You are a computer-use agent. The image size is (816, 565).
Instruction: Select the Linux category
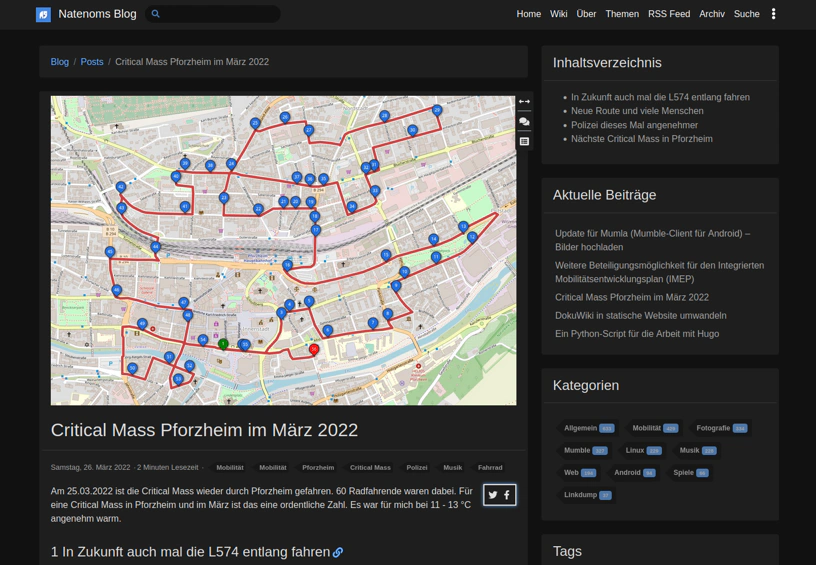click(642, 451)
